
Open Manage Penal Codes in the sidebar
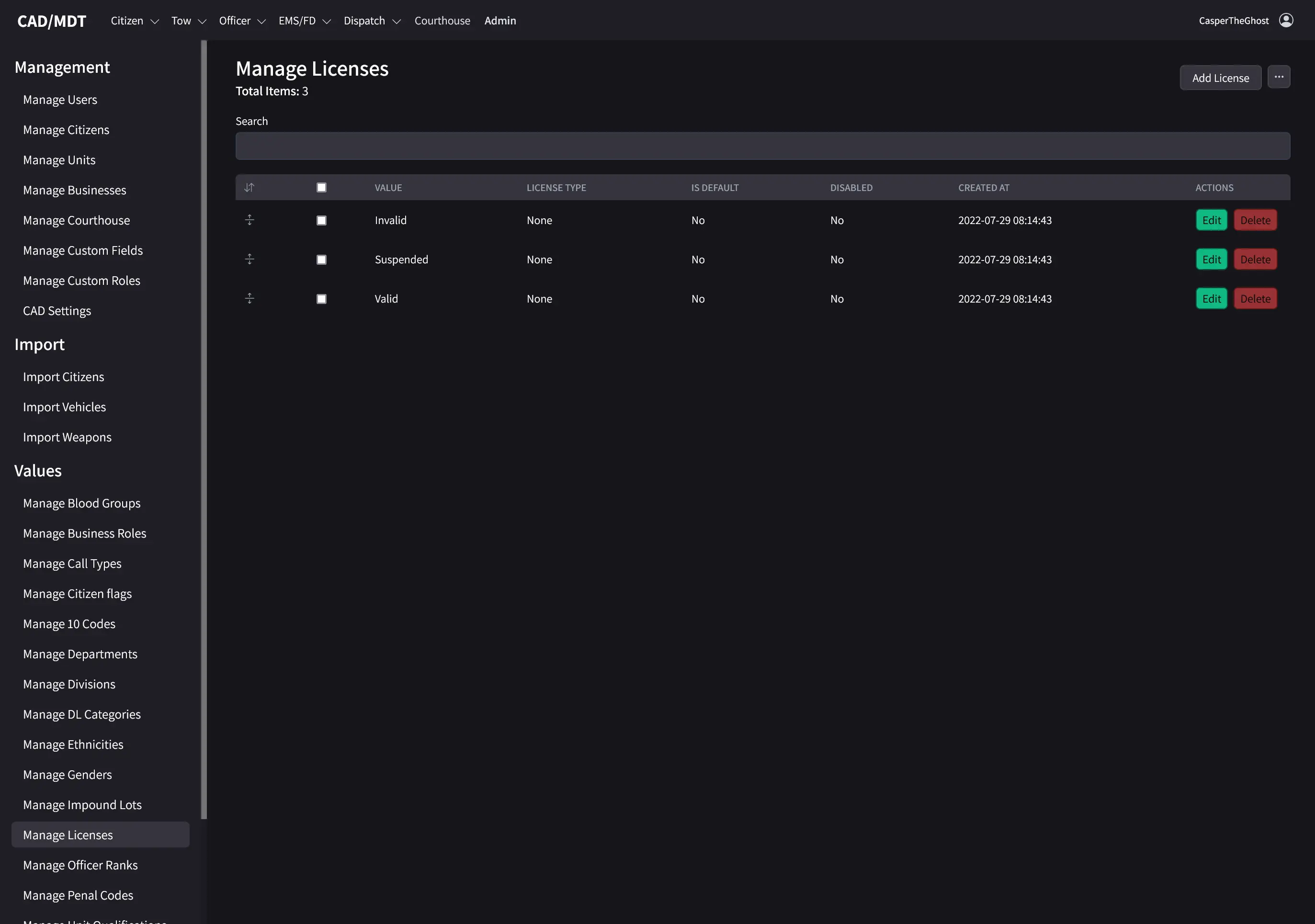click(78, 895)
